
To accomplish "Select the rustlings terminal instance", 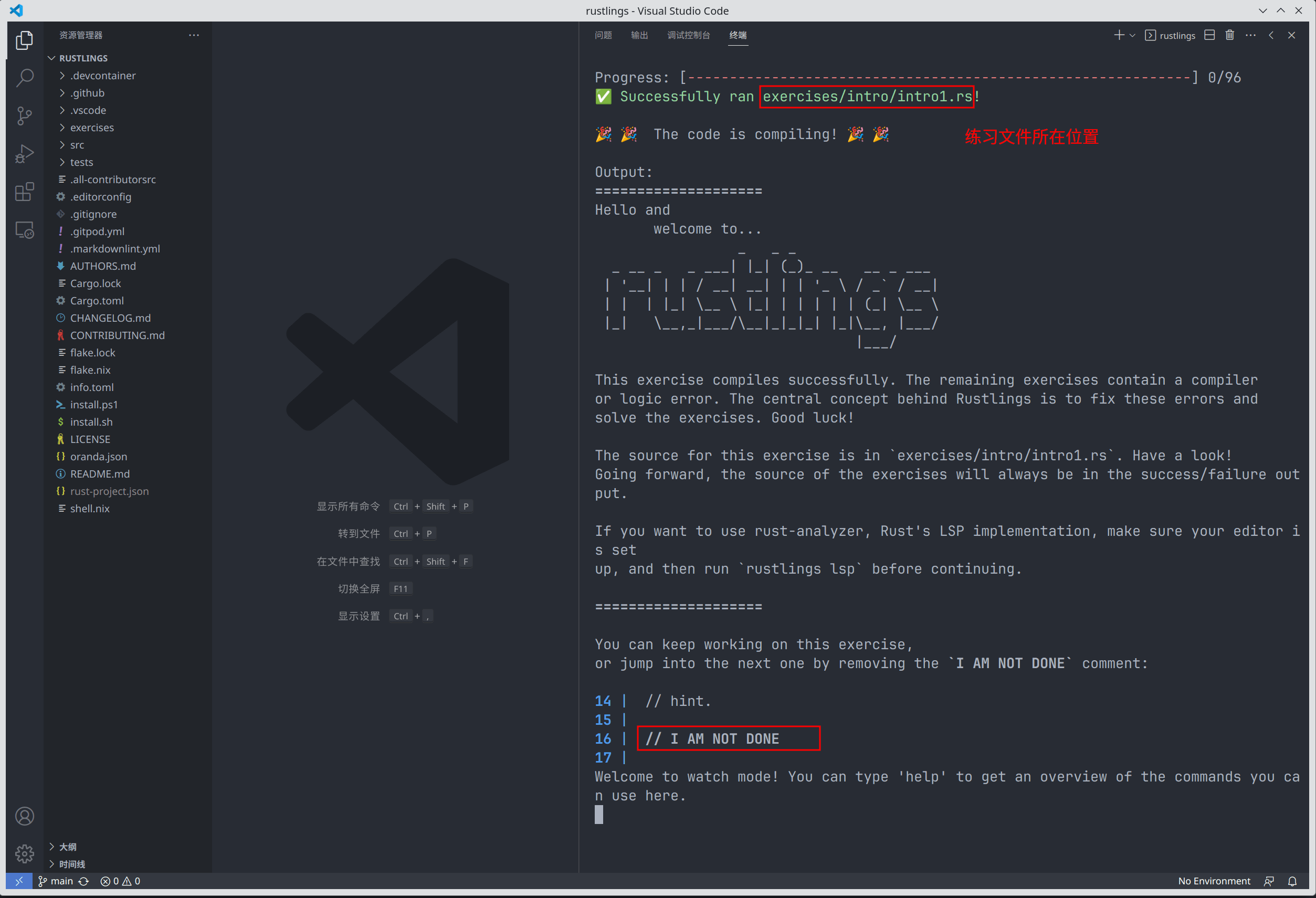I will pyautogui.click(x=1170, y=35).
